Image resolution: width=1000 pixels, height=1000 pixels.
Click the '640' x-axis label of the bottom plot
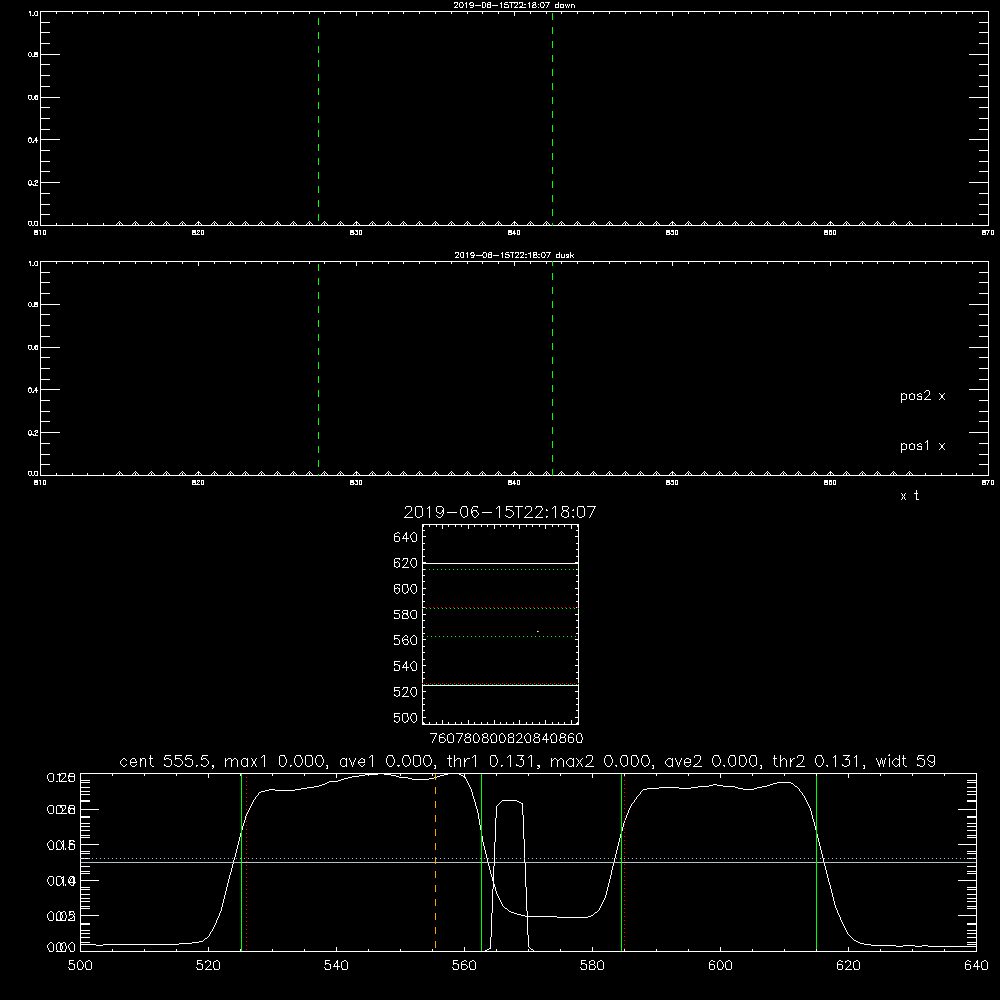click(x=976, y=966)
